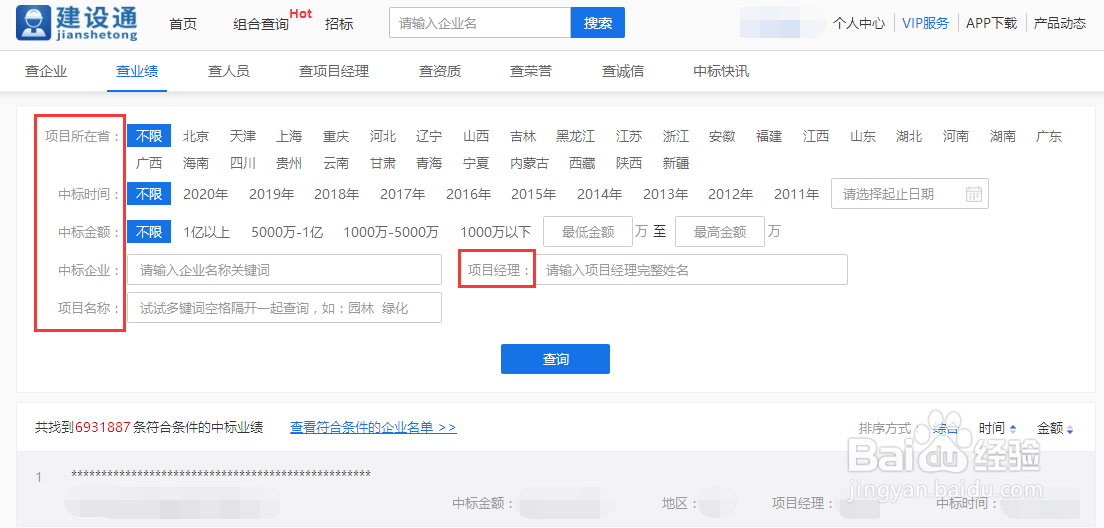Select 重庆 province filter
The image size is (1104, 528).
(x=336, y=137)
